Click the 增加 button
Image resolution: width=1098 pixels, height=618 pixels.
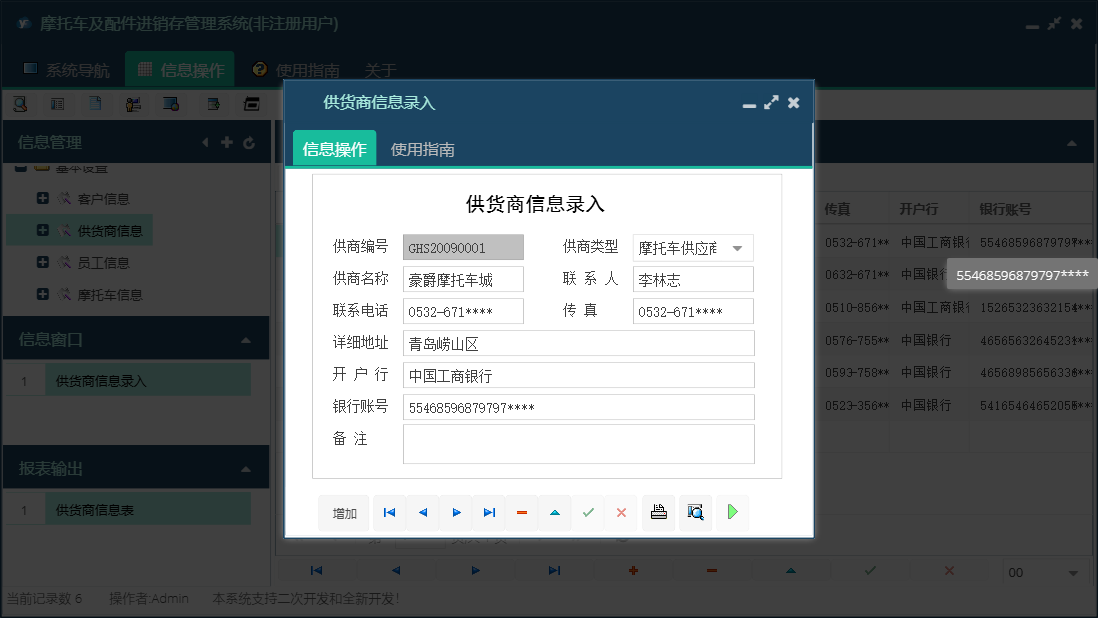(343, 512)
